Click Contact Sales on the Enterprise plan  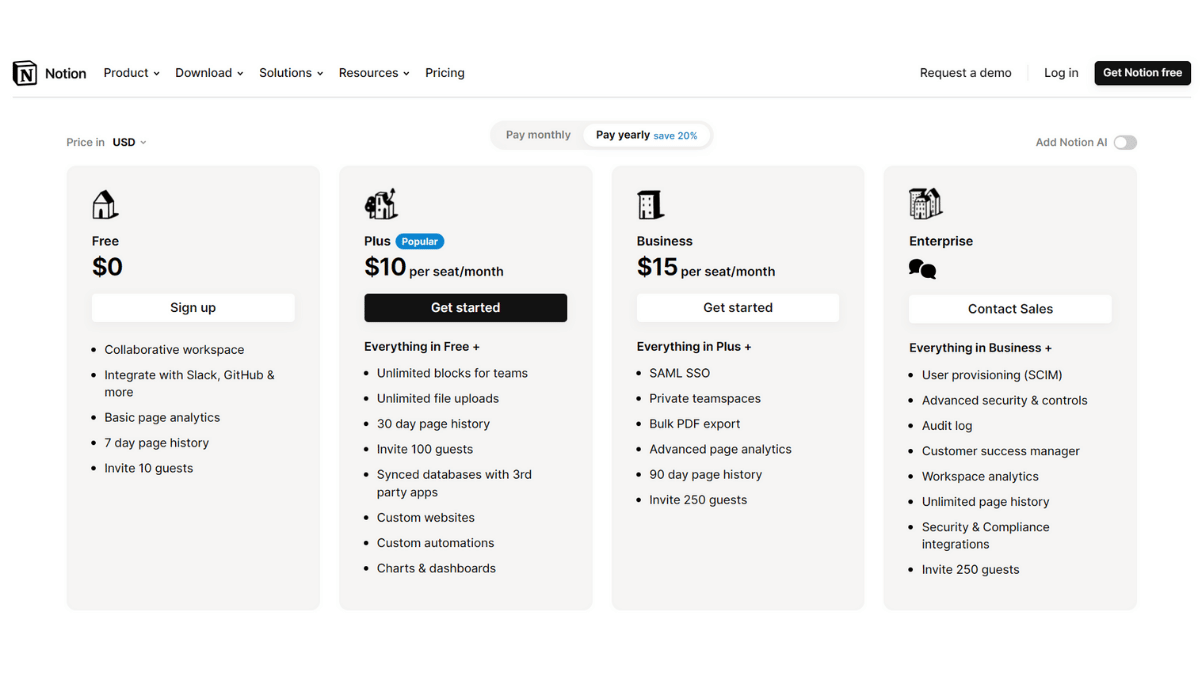1009,308
